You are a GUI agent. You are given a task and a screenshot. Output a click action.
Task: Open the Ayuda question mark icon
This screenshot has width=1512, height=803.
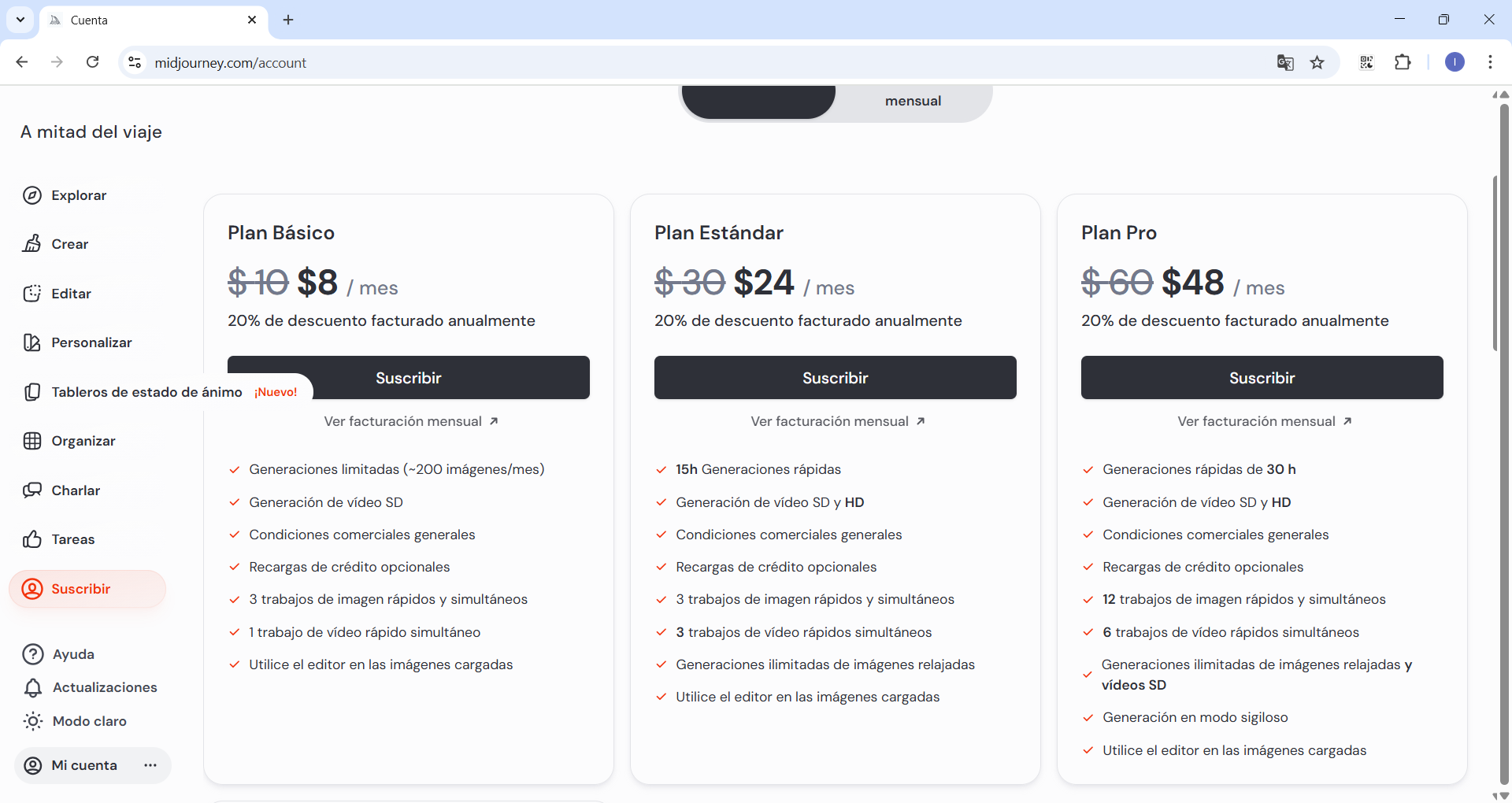pyautogui.click(x=33, y=654)
